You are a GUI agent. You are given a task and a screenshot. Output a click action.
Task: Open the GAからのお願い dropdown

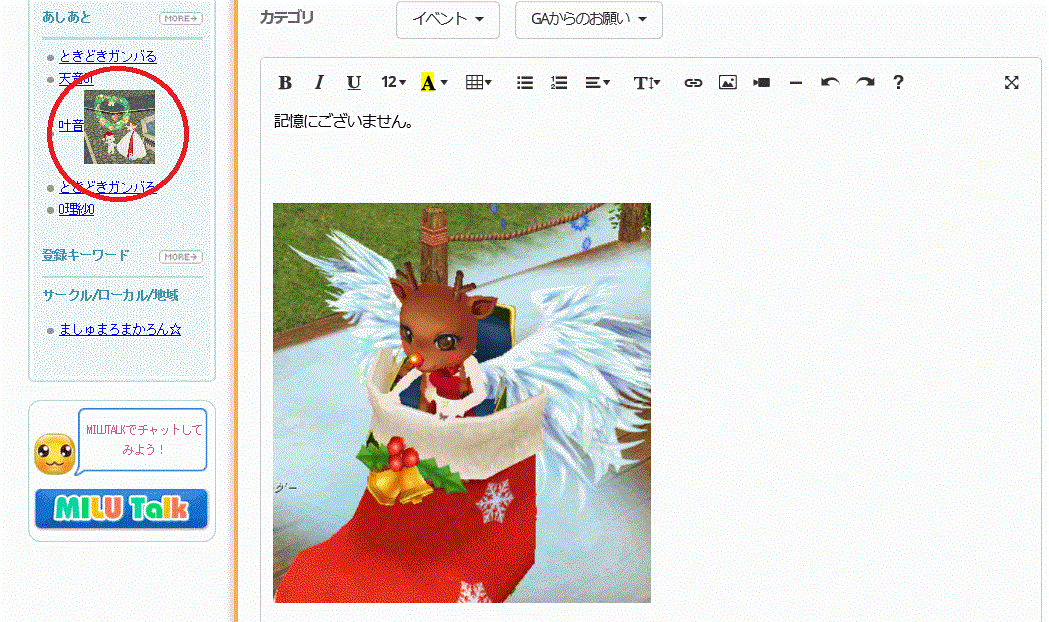click(x=588, y=19)
